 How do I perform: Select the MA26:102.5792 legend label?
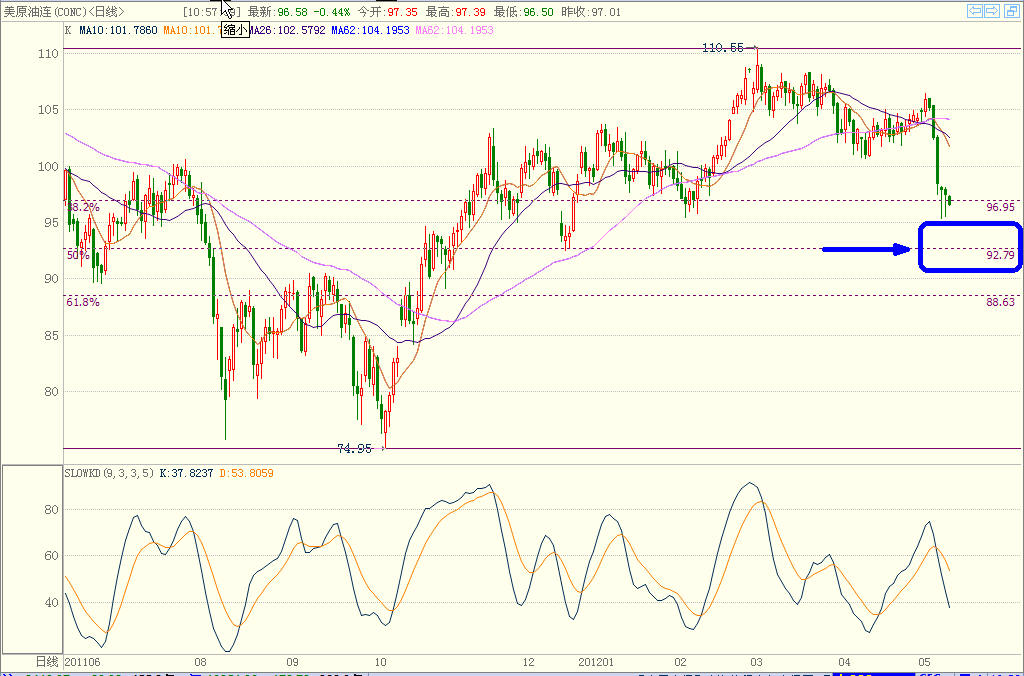click(287, 30)
